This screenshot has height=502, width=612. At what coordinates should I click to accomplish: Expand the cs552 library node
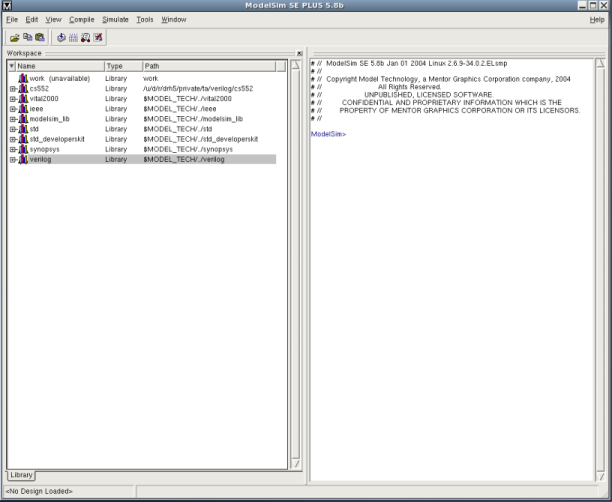coord(12,89)
